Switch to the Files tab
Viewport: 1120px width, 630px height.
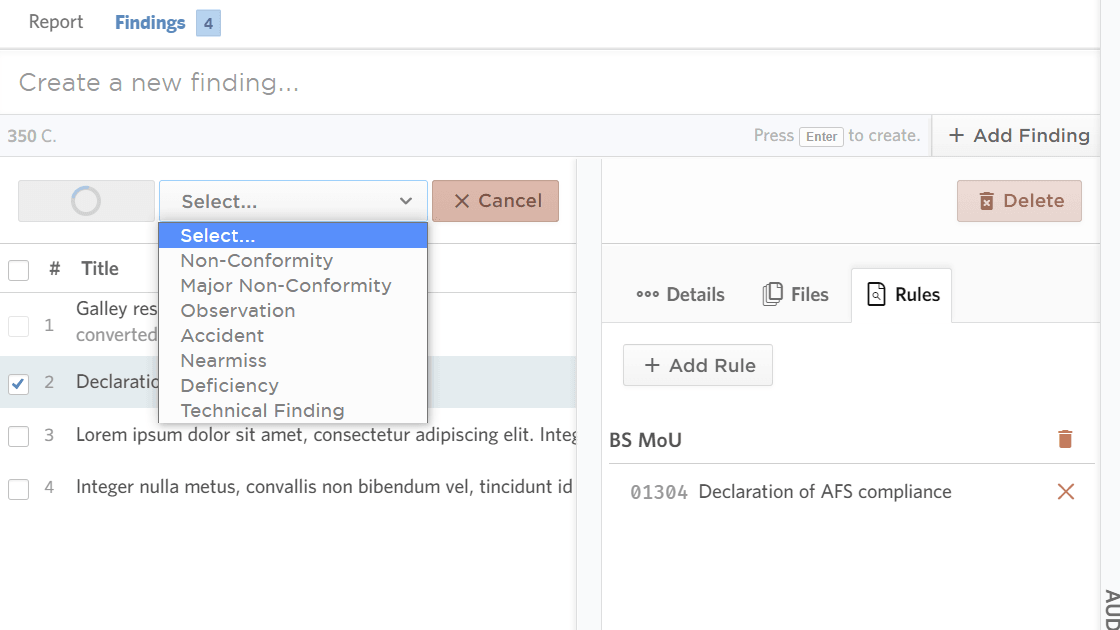pyautogui.click(x=795, y=293)
